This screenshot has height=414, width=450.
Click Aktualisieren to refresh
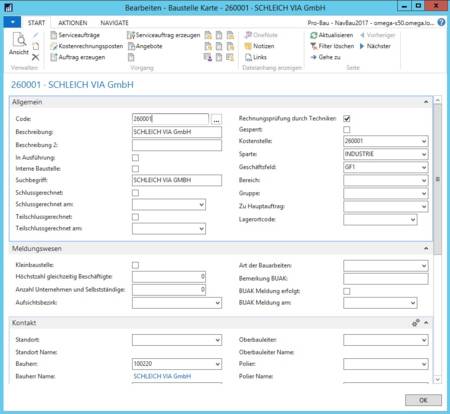point(332,35)
